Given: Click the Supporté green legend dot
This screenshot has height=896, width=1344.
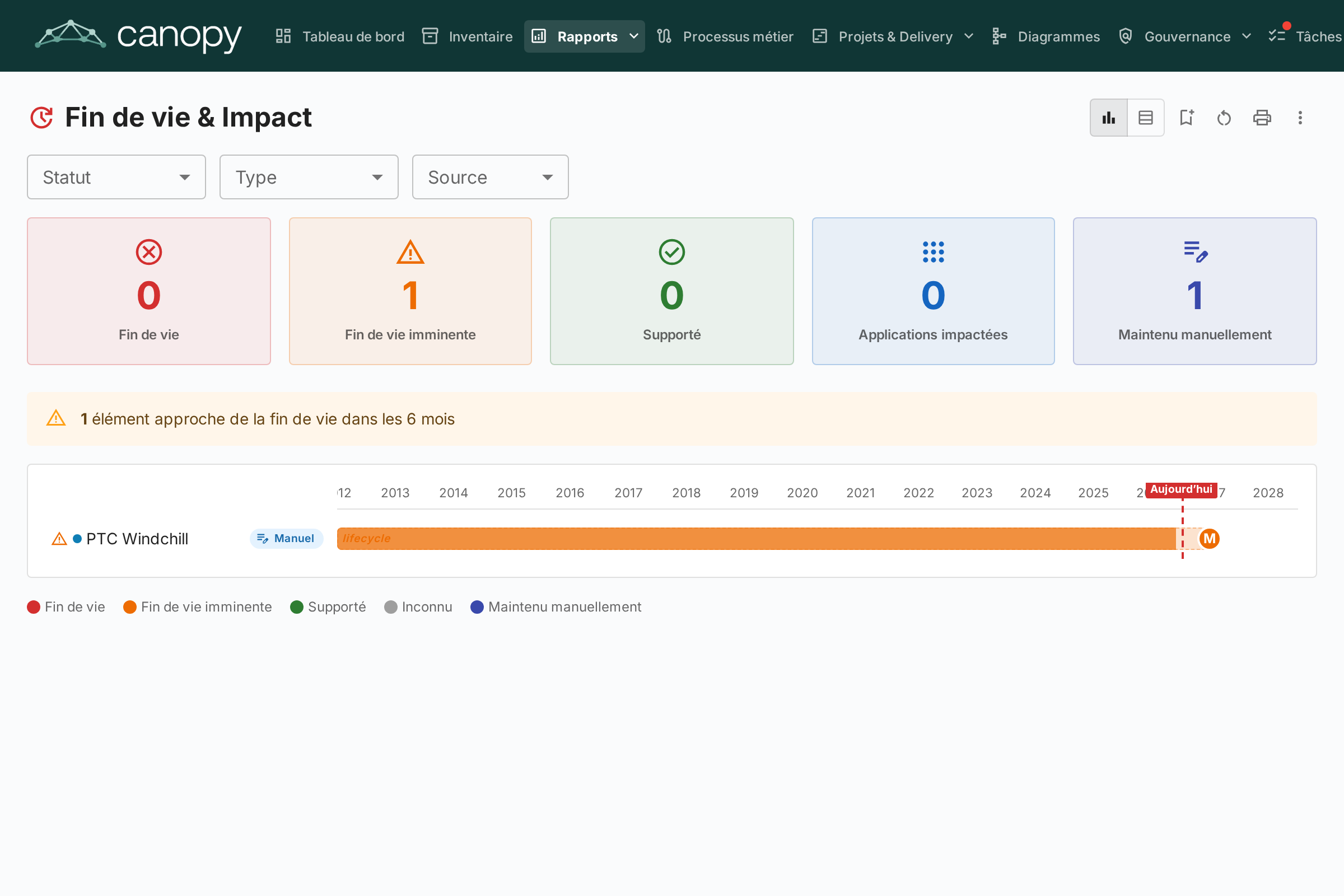Looking at the screenshot, I should click(x=297, y=607).
